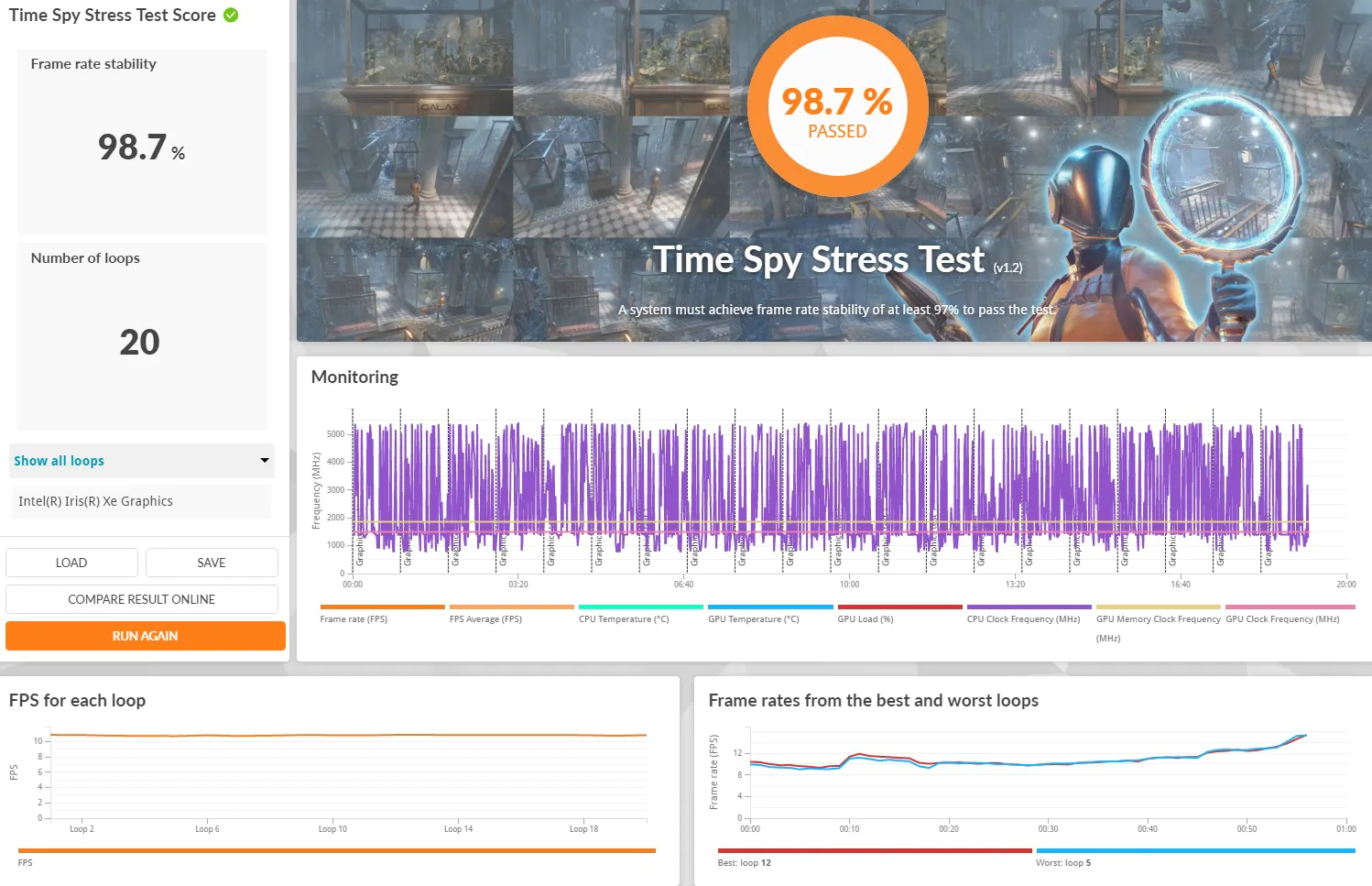1372x886 pixels.
Task: Click the Loop 18 axis label
Action: [583, 829]
